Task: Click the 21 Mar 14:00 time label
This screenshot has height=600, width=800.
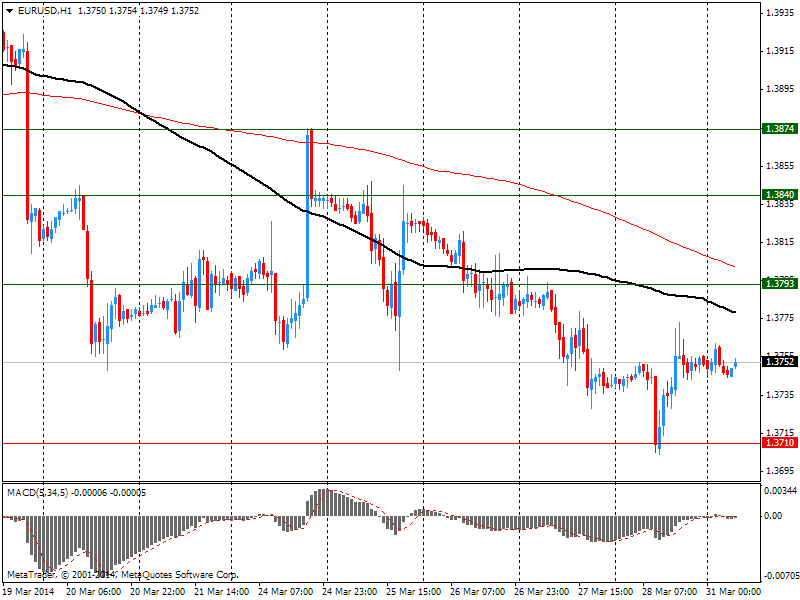Action: click(222, 592)
